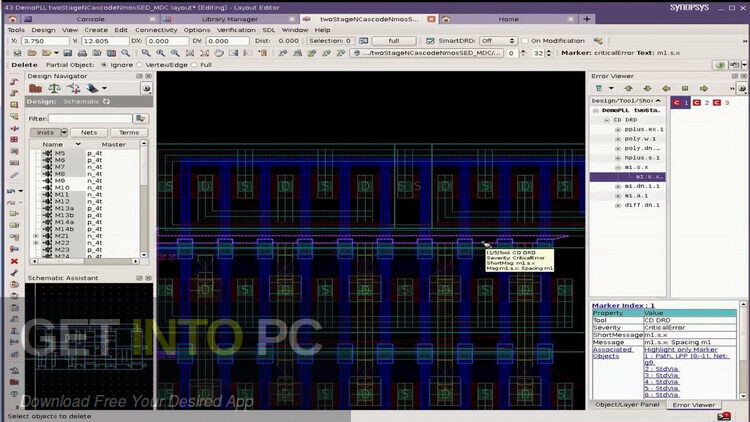Click the Schematic Assistant thumbnail view

(x=89, y=347)
